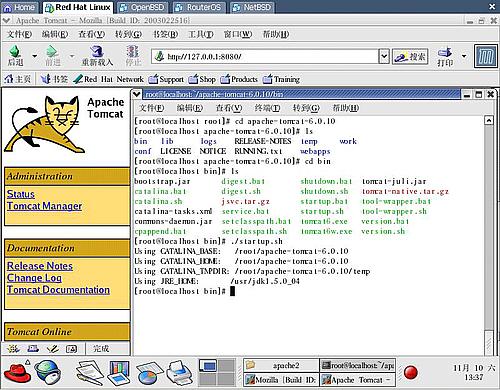Open the Change Log link
500x390 pixels.
tap(34, 278)
